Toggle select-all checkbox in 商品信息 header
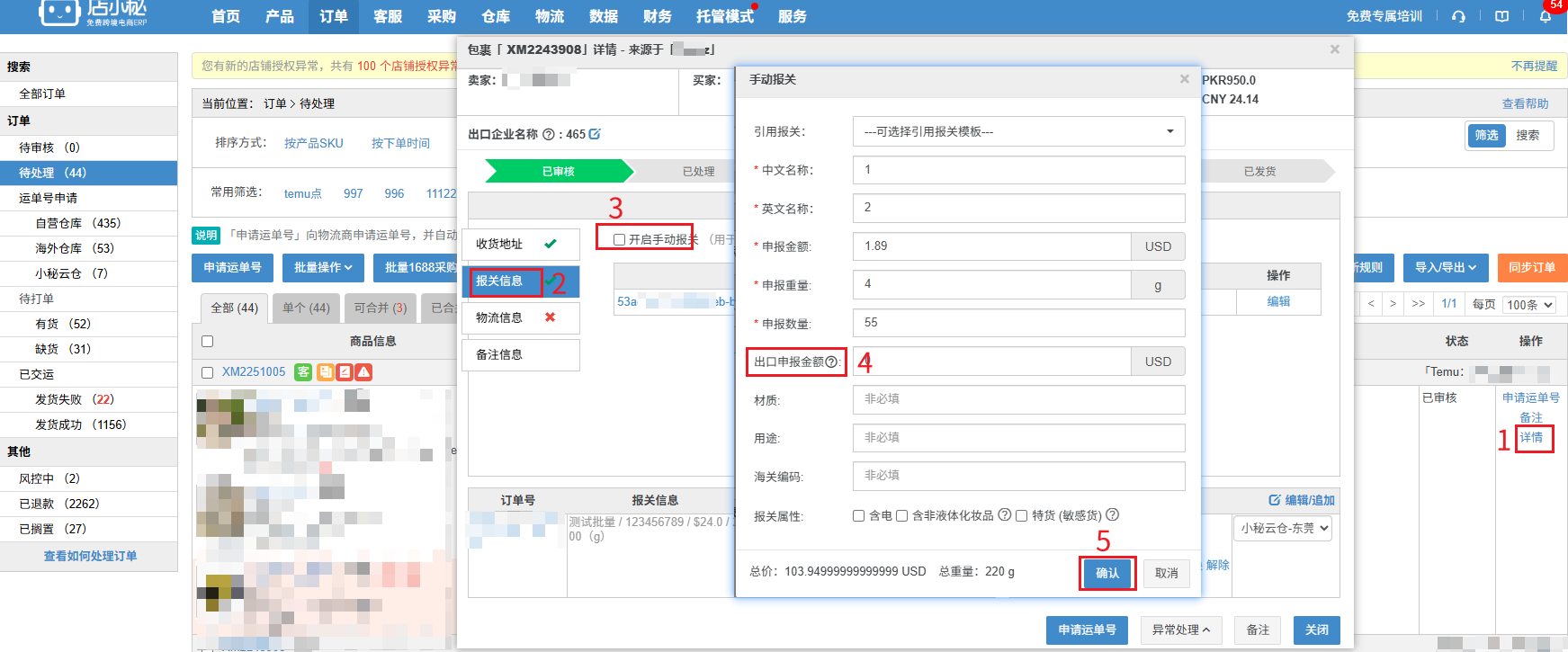Viewport: 1568px width, 652px height. point(208,341)
